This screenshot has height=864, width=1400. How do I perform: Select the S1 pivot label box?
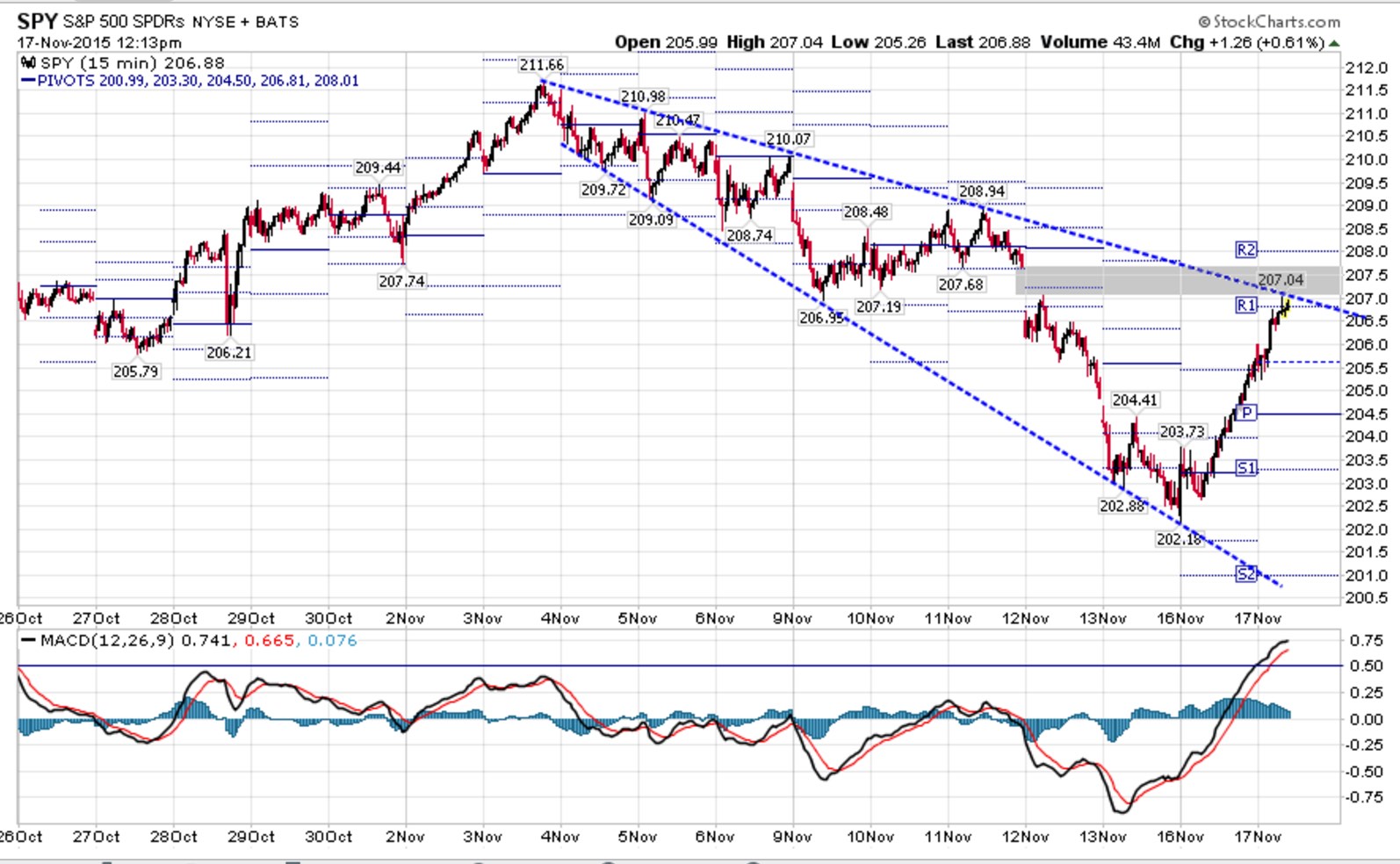click(1245, 468)
